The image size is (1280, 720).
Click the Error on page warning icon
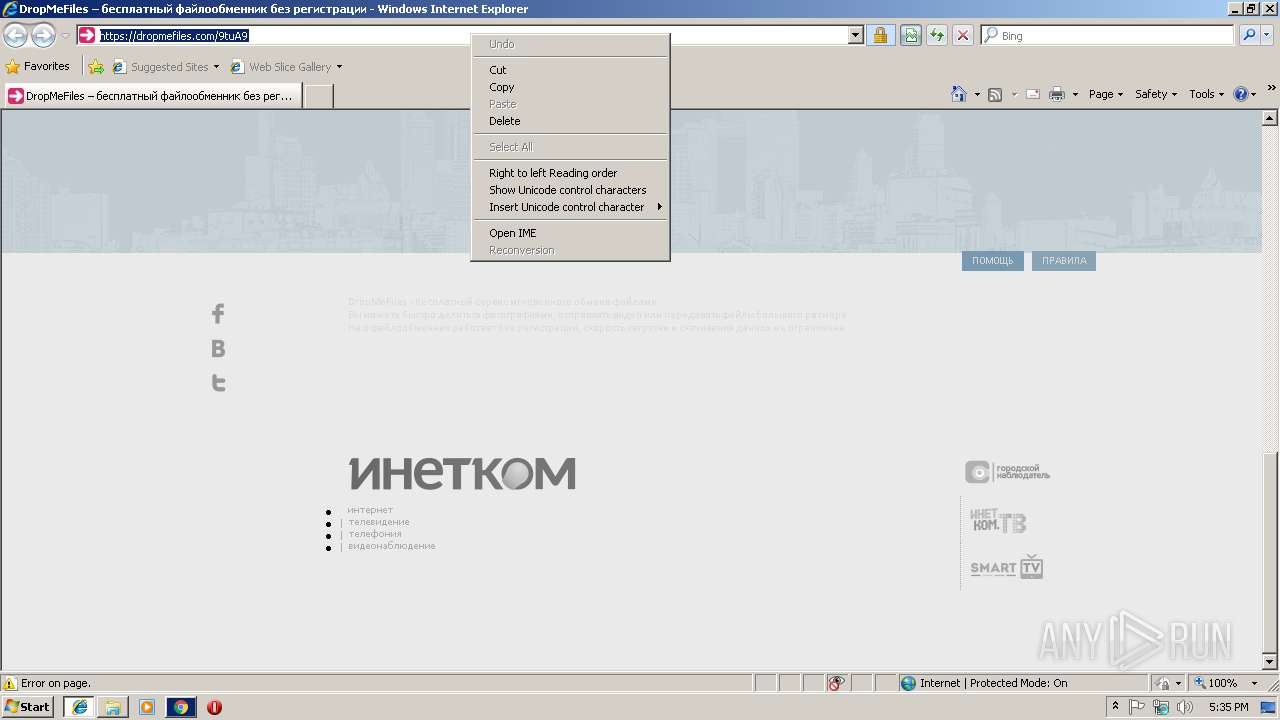10,683
